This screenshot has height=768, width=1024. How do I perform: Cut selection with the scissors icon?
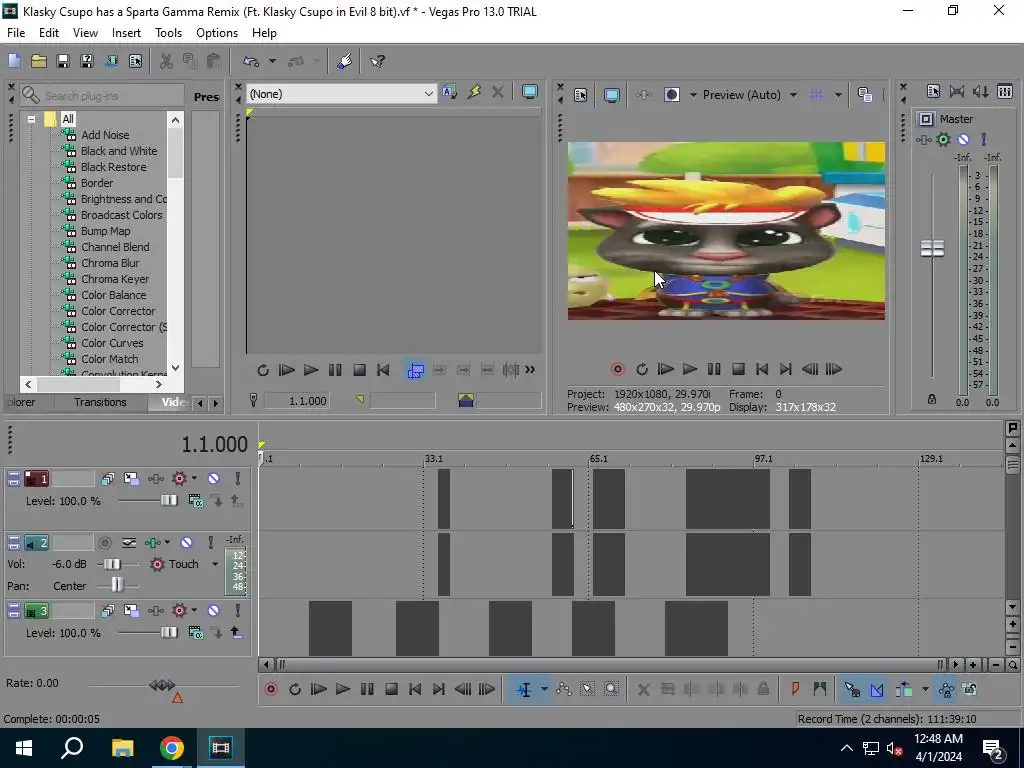click(166, 61)
